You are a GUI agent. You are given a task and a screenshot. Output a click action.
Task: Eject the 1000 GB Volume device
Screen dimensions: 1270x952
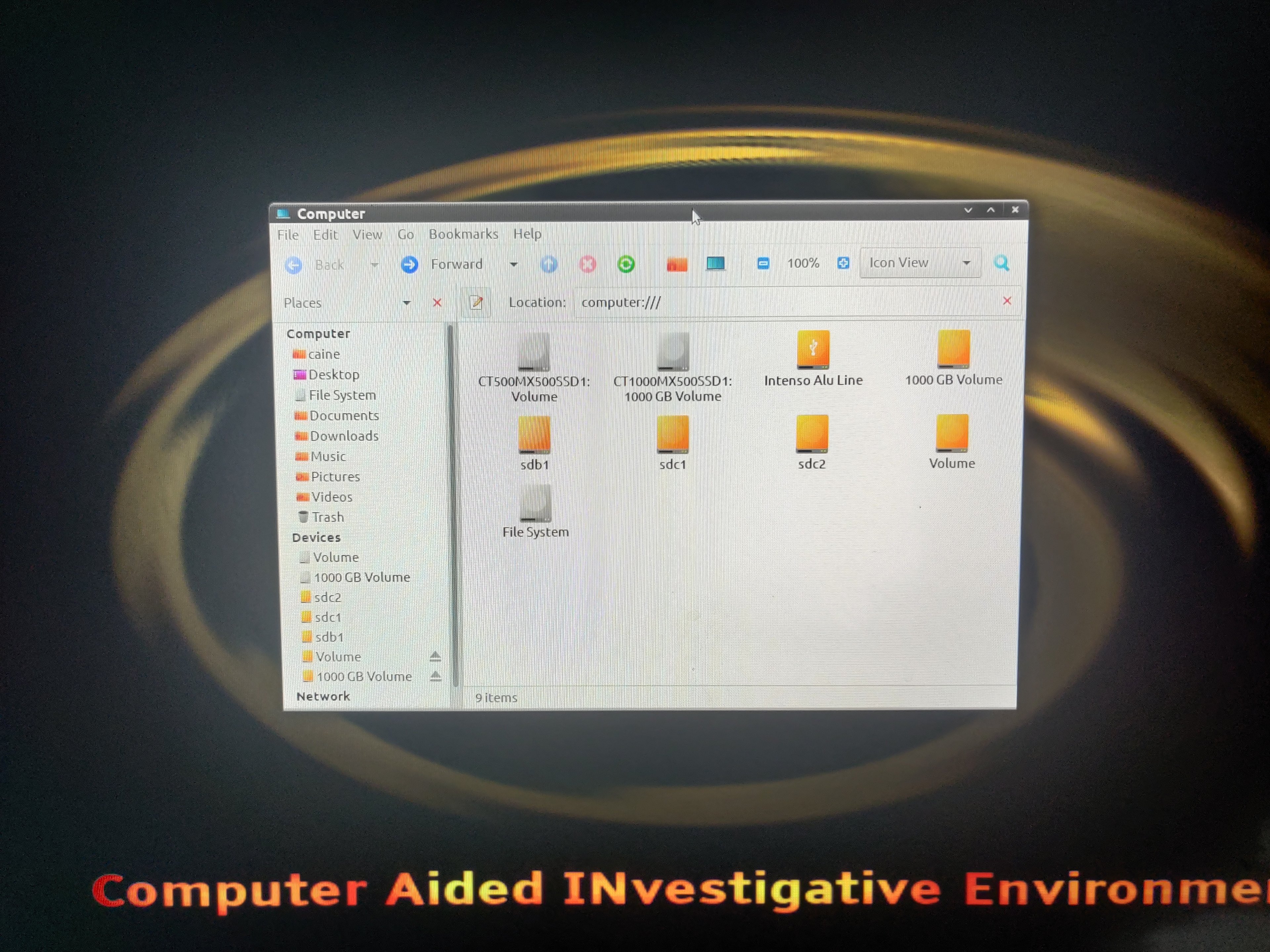(x=436, y=676)
